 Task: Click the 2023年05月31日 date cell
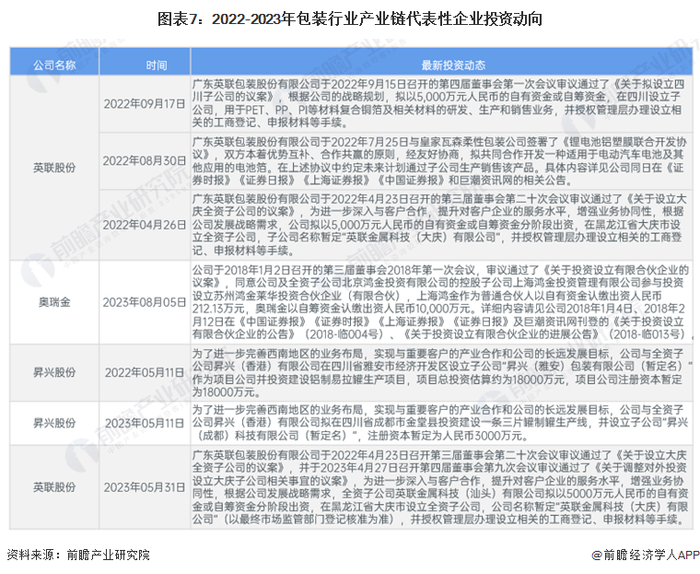[145, 487]
